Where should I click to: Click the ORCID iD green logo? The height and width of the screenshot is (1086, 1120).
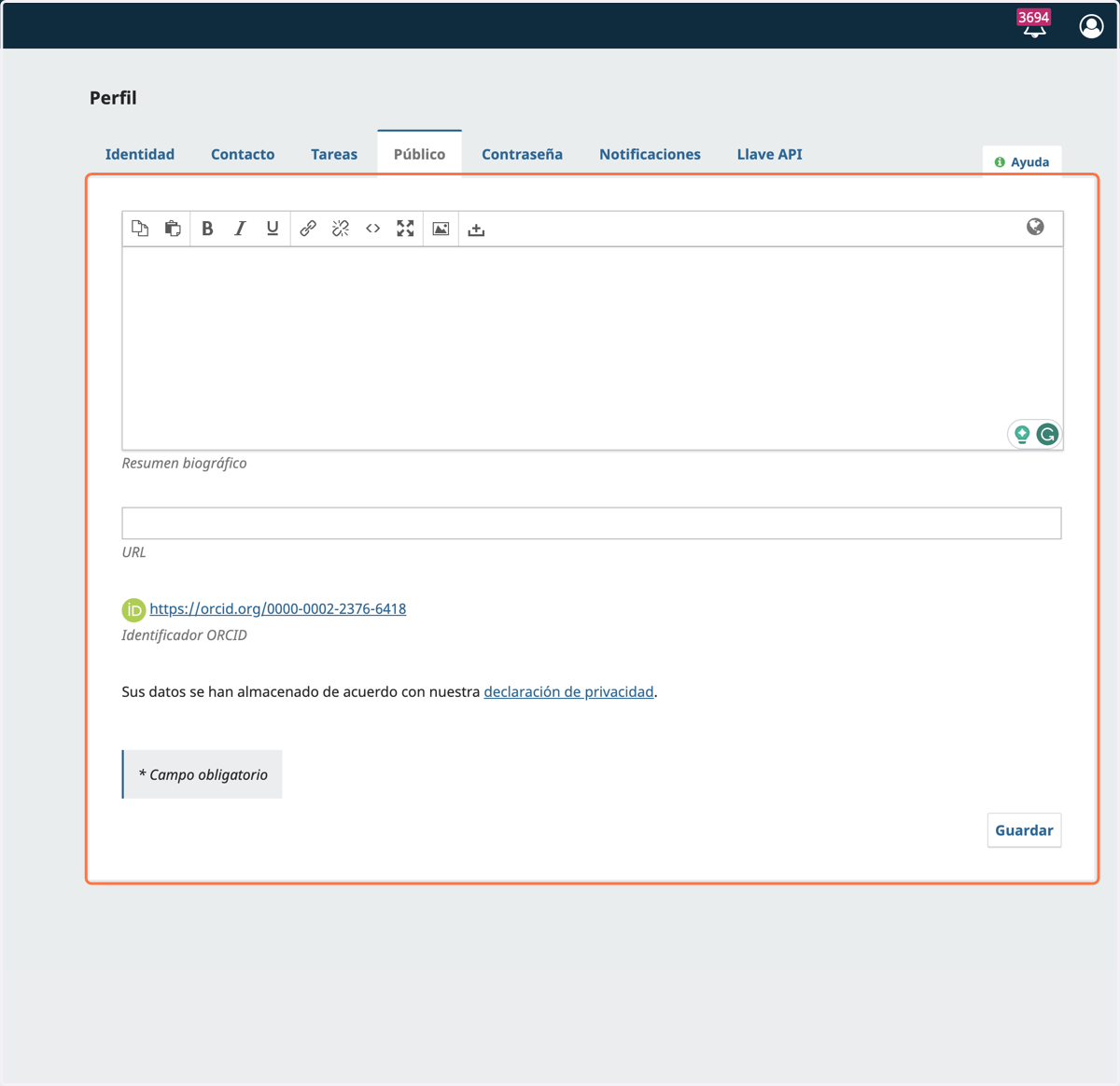(x=133, y=610)
